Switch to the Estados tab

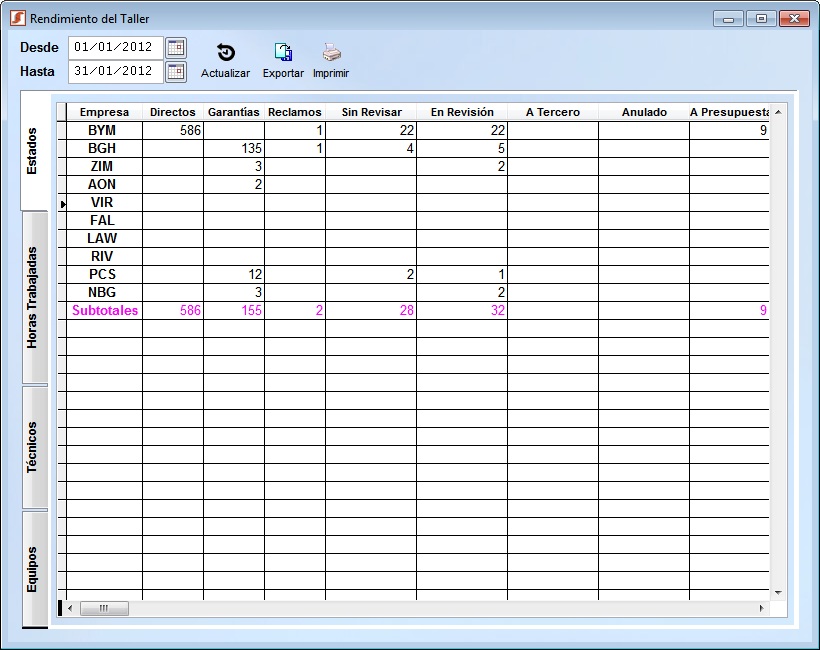34,151
